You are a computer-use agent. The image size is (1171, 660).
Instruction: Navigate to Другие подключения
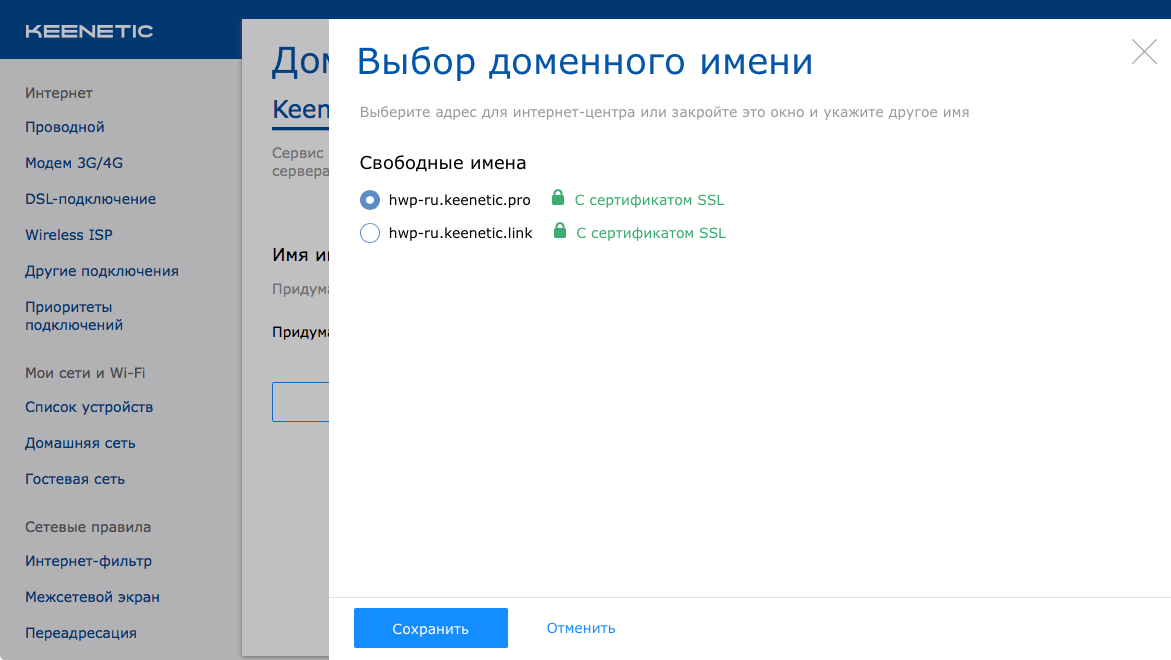[x=102, y=271]
